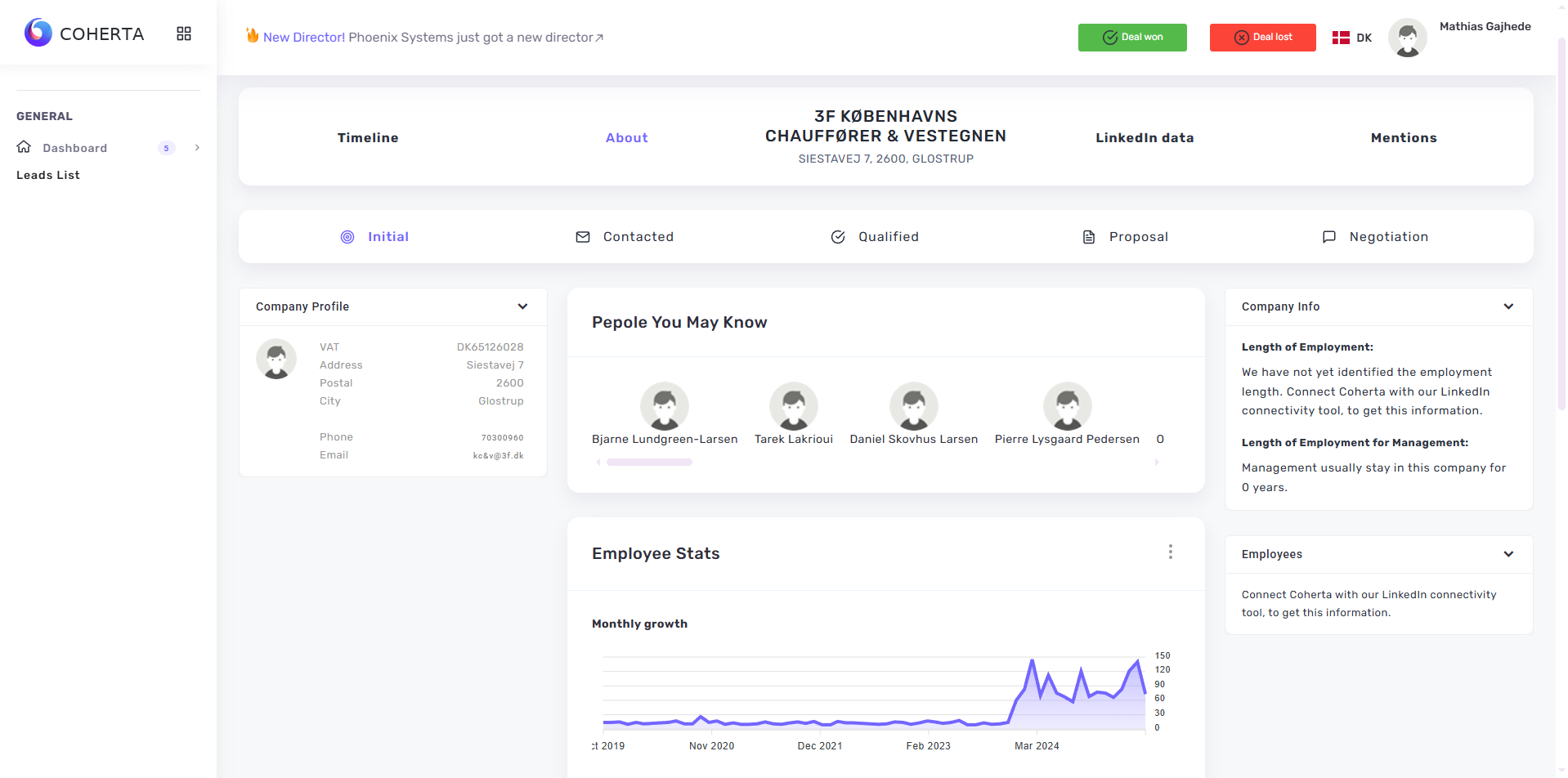Select the Negotiation pipeline stage

[x=1375, y=237]
